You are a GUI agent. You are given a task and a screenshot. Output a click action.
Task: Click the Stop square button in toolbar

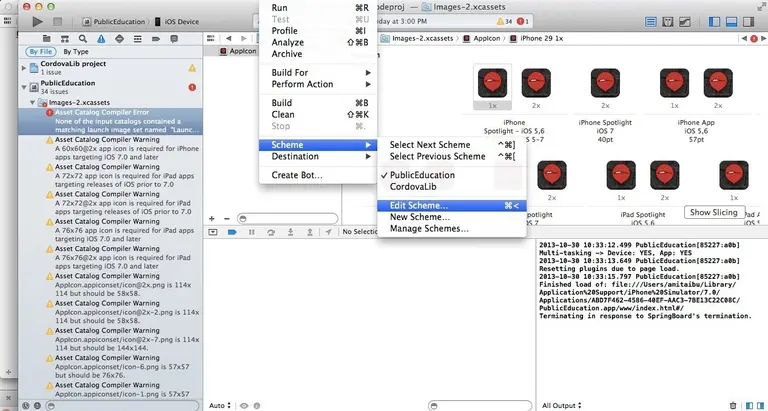tap(57, 22)
